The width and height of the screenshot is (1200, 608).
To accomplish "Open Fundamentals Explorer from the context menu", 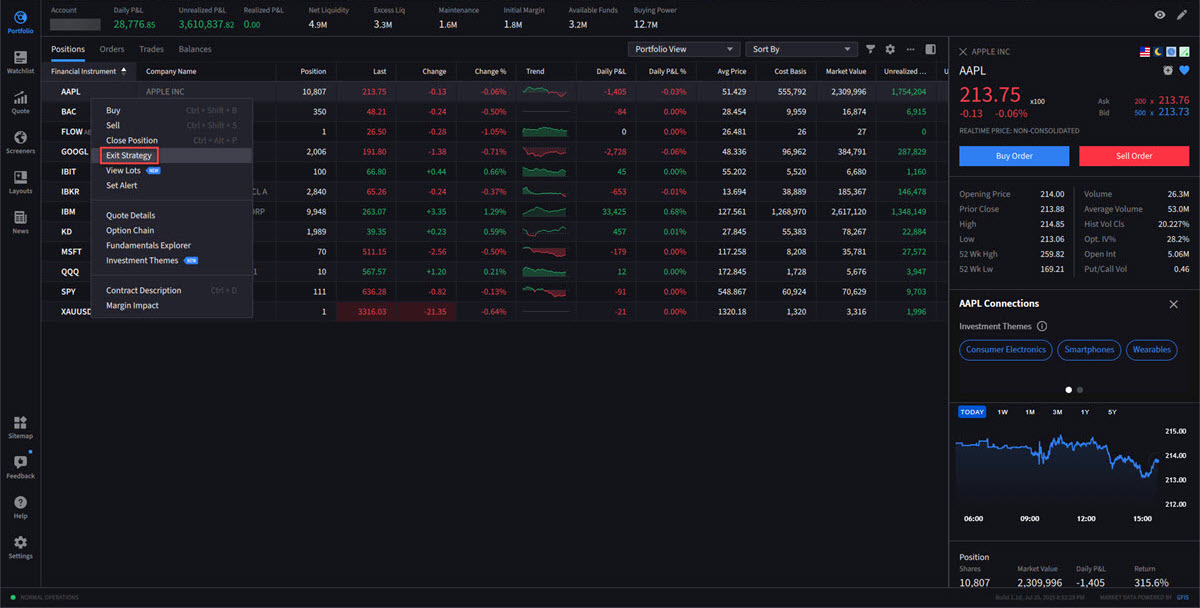I will pos(171,246).
